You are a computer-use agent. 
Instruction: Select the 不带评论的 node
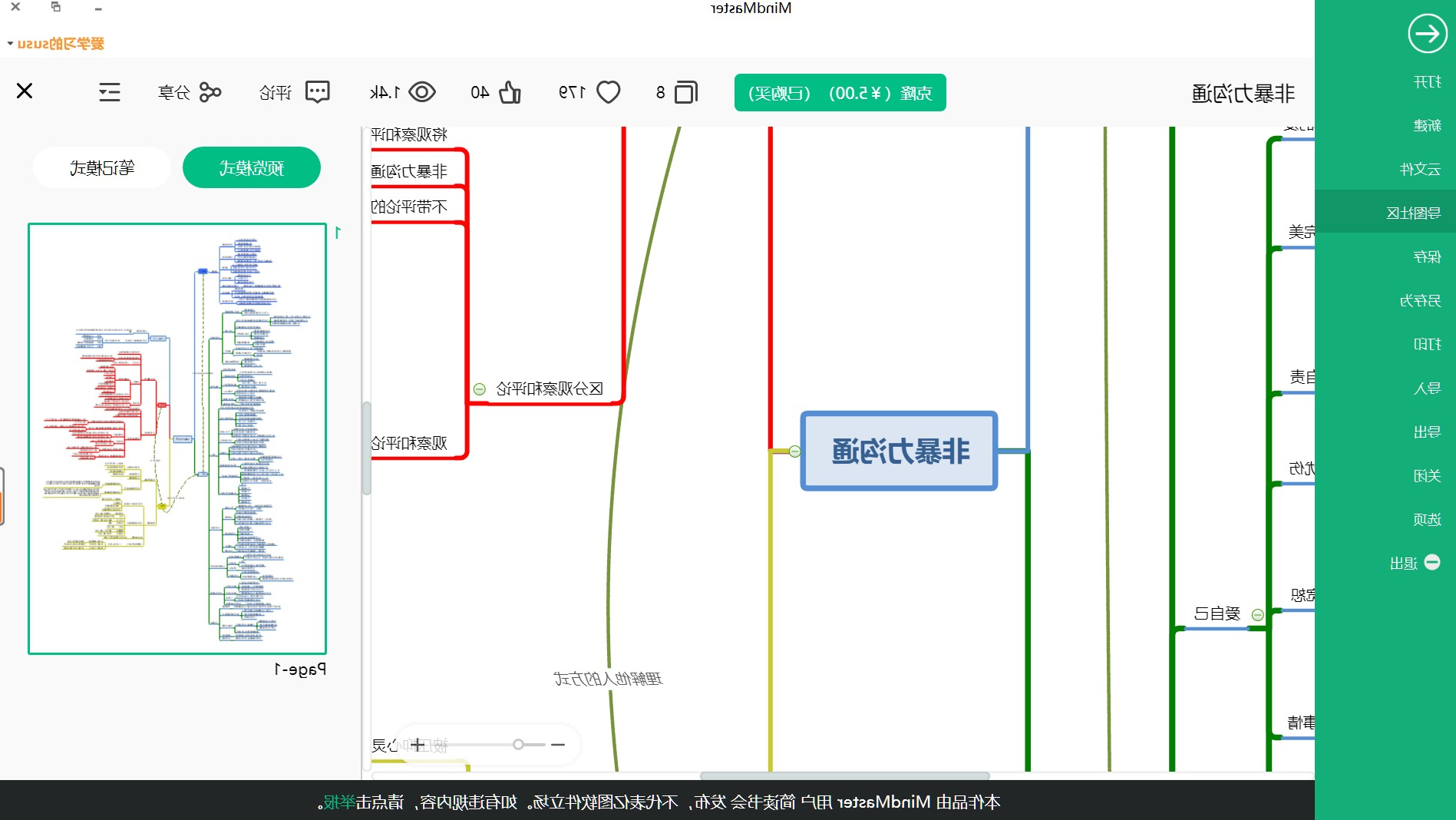409,207
